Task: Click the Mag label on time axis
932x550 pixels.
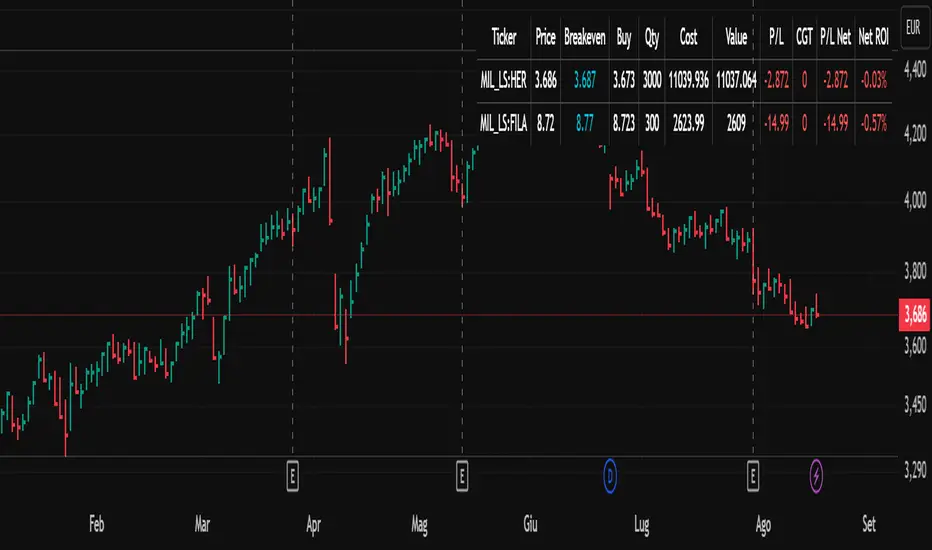Action: pos(419,524)
